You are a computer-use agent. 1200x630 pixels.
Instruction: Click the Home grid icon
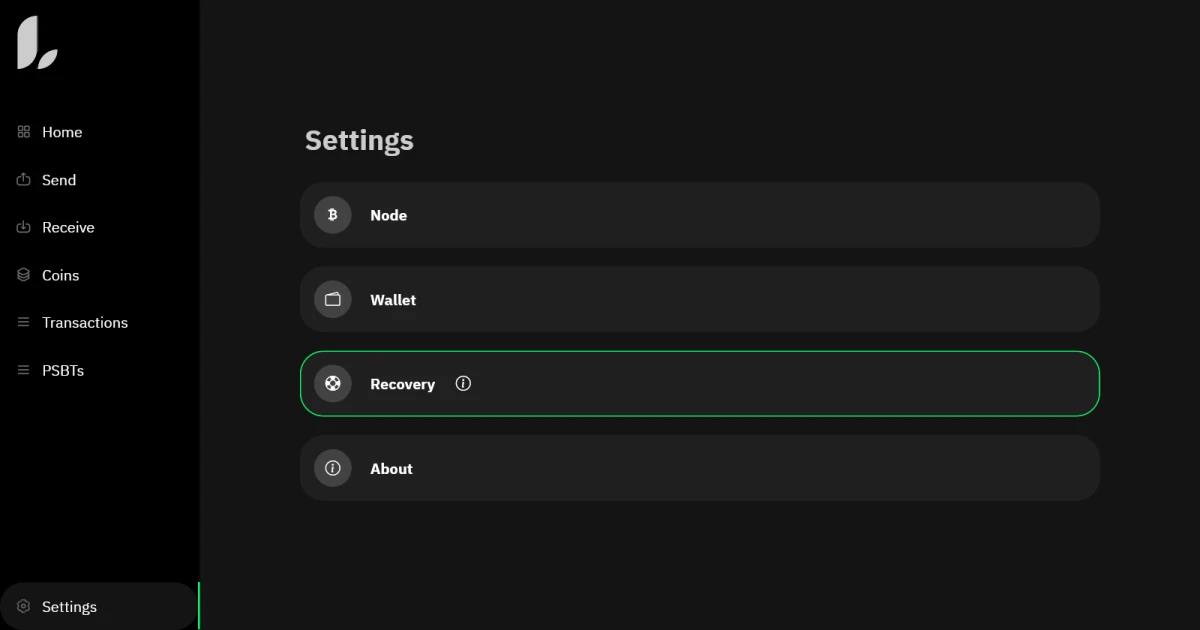24,132
